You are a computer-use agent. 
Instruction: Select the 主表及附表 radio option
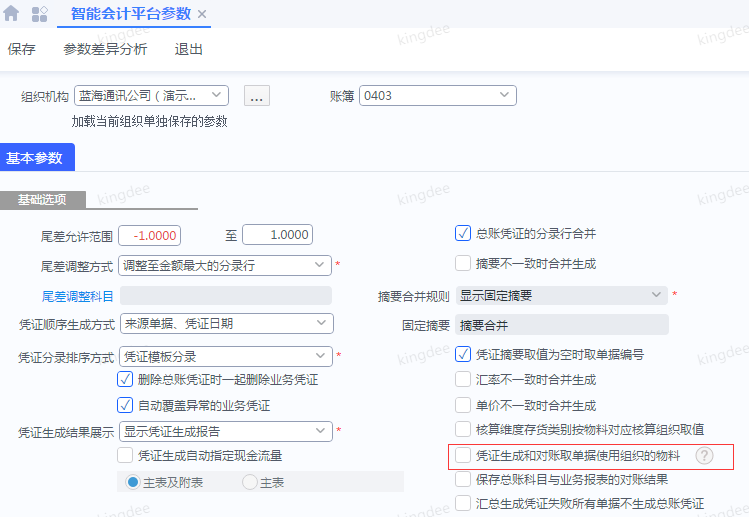click(x=133, y=482)
